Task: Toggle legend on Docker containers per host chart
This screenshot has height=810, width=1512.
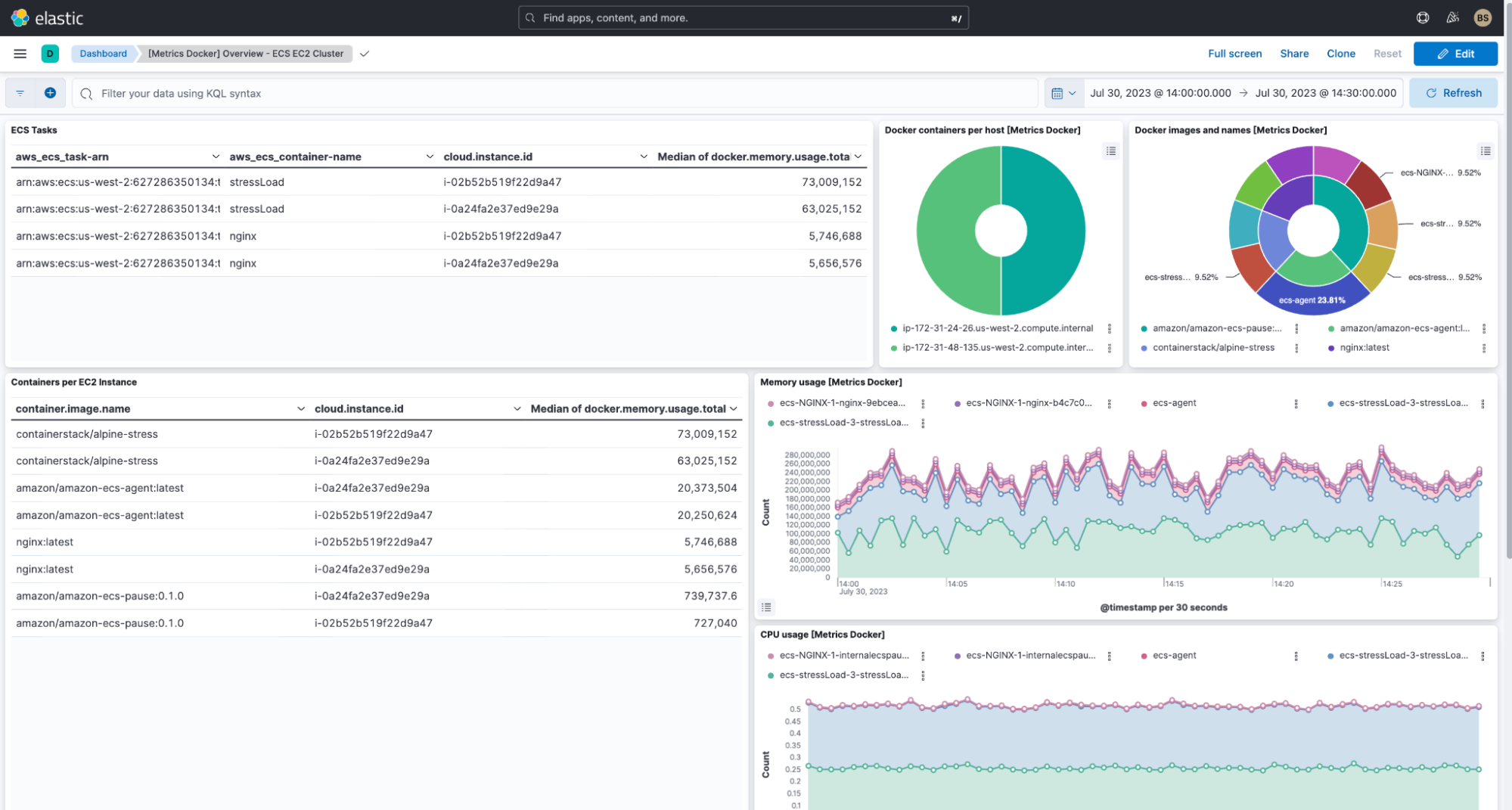Action: pyautogui.click(x=1110, y=151)
